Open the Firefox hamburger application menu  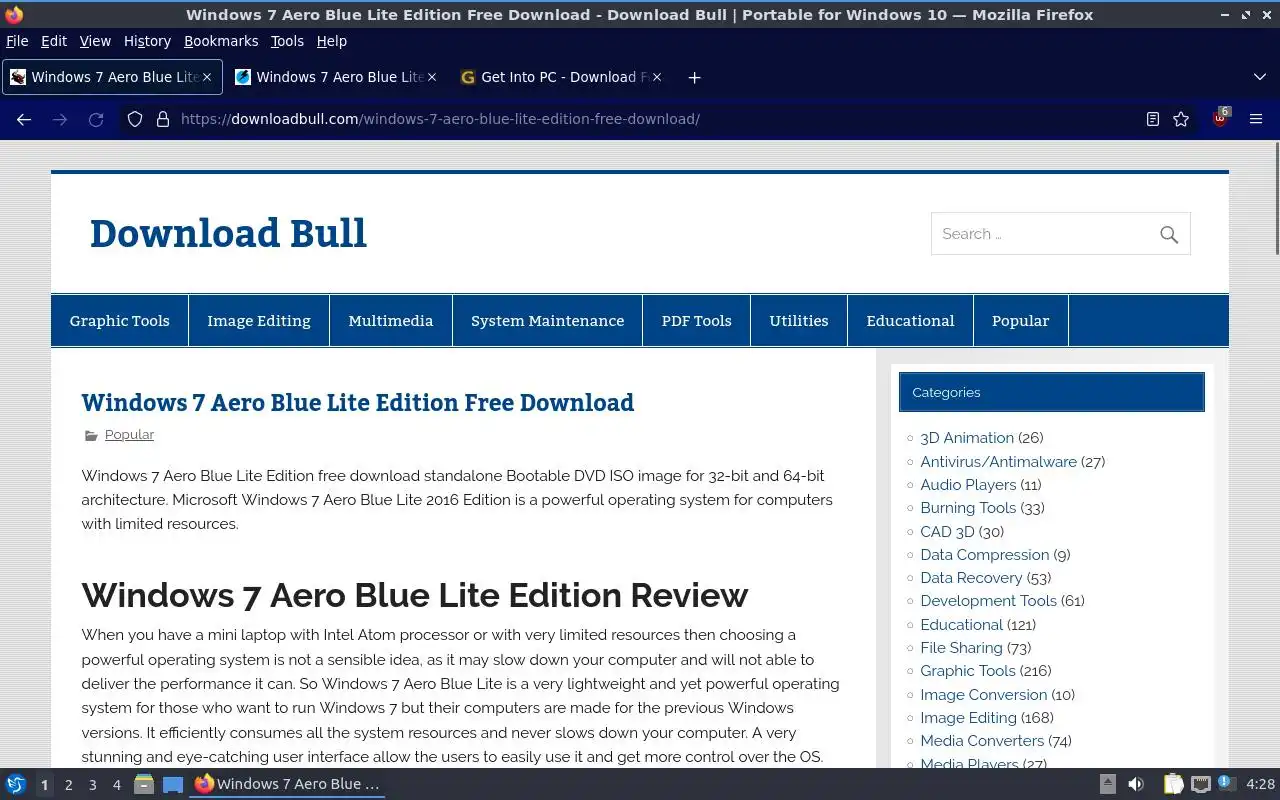[1256, 119]
